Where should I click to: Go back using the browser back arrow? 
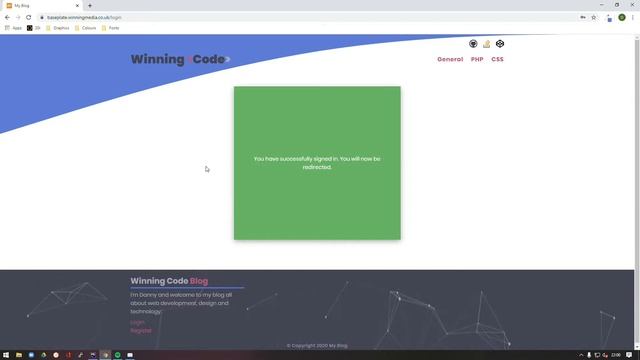[x=7, y=18]
